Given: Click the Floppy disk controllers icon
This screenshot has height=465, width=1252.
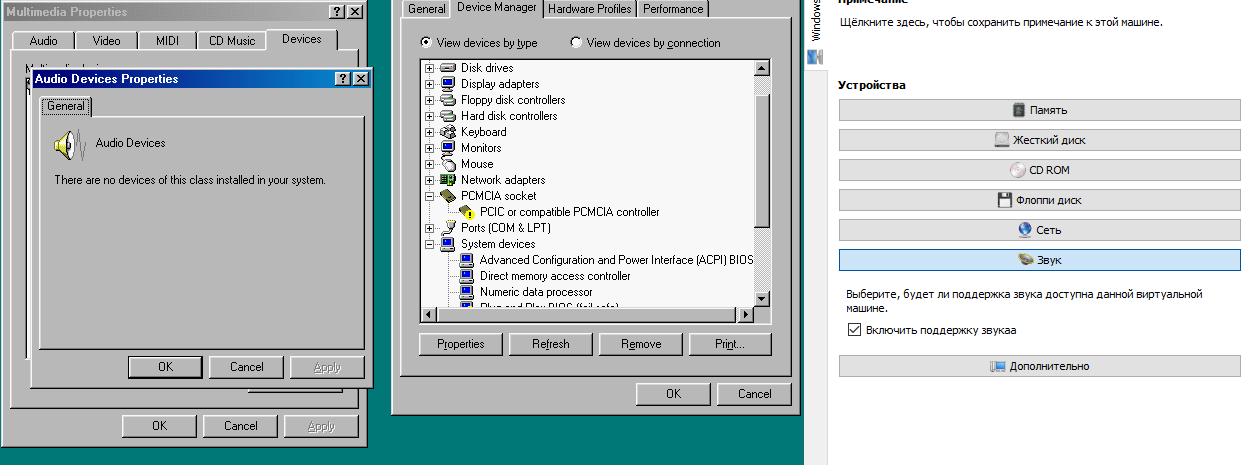Looking at the screenshot, I should click(448, 100).
